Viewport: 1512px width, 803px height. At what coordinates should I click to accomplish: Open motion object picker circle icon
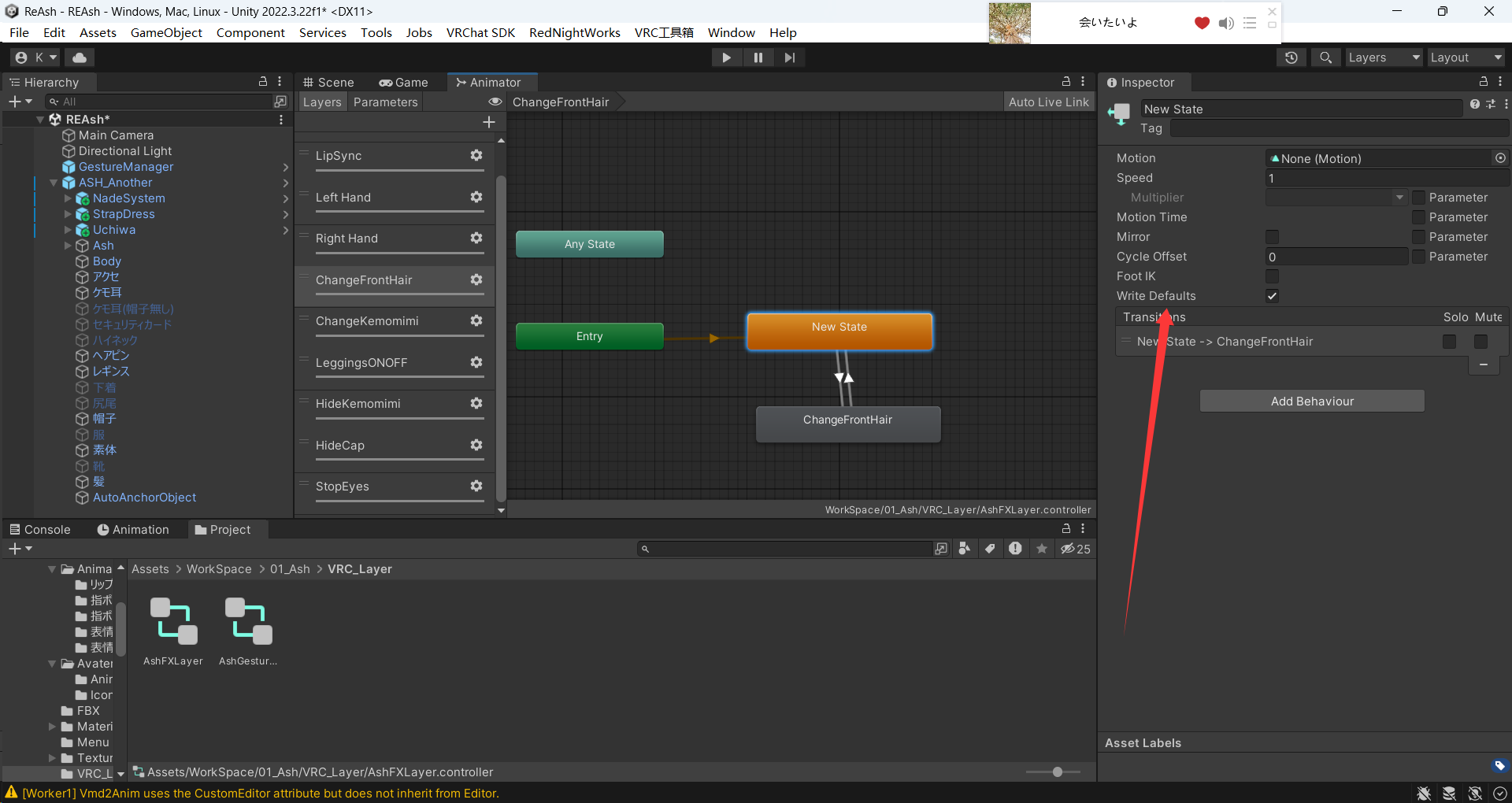point(1500,158)
